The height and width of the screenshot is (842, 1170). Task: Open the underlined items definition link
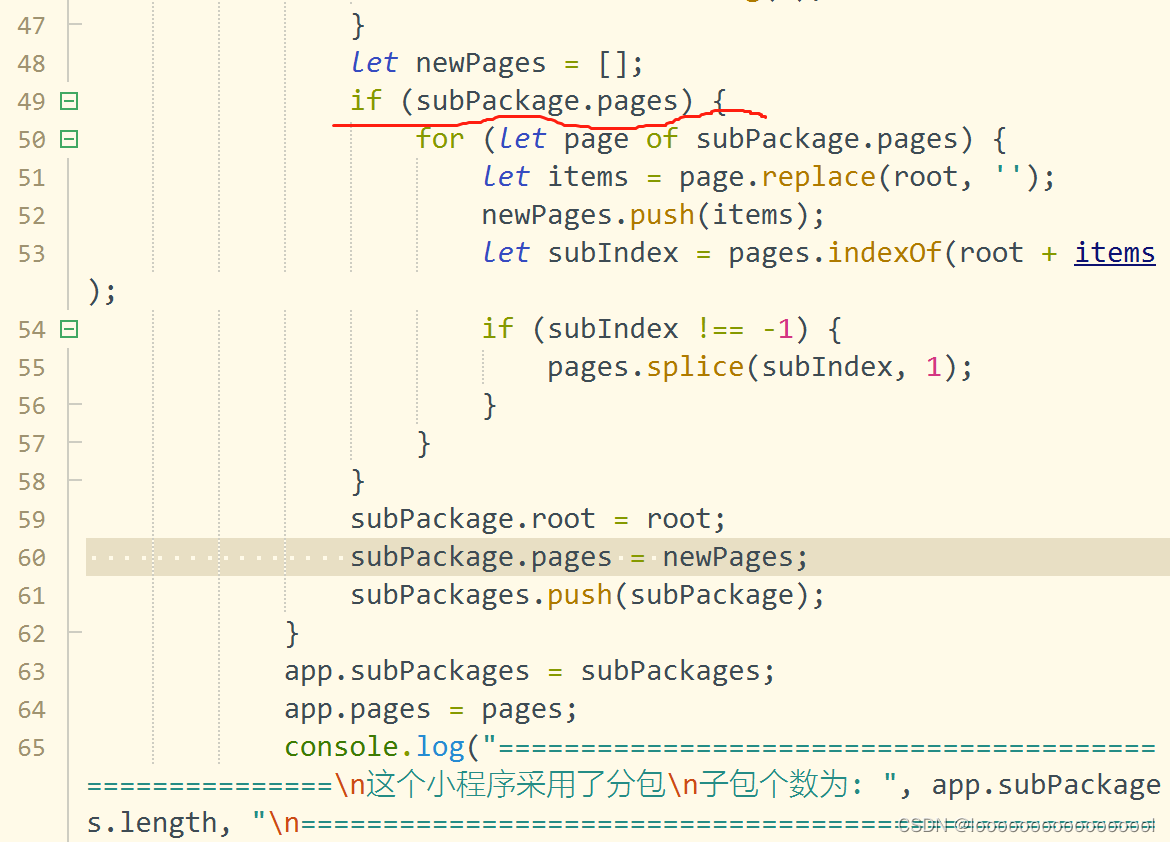1113,252
